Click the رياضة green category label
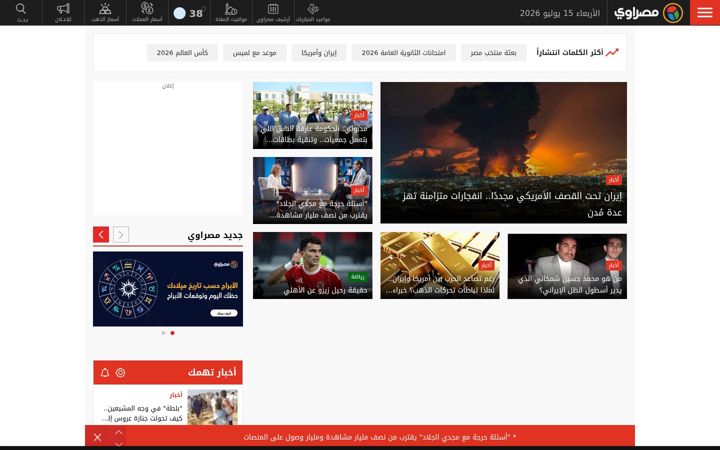720x450 pixels. (357, 277)
